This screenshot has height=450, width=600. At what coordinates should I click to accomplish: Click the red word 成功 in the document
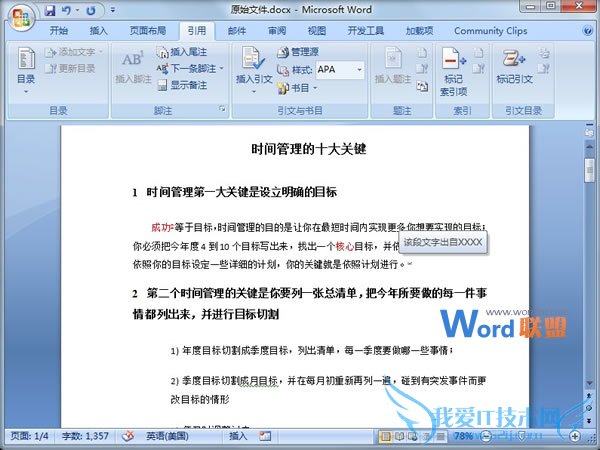coord(162,228)
